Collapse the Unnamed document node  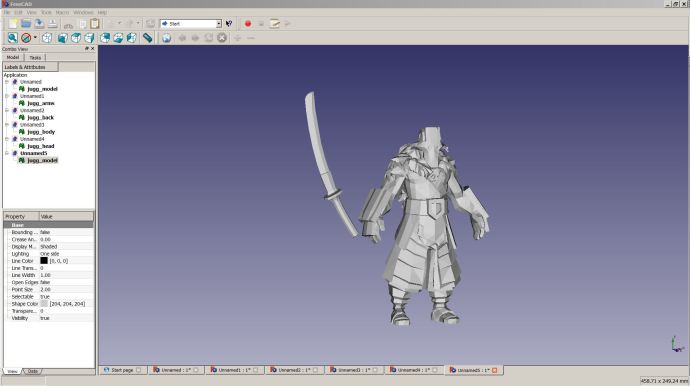pyautogui.click(x=7, y=82)
